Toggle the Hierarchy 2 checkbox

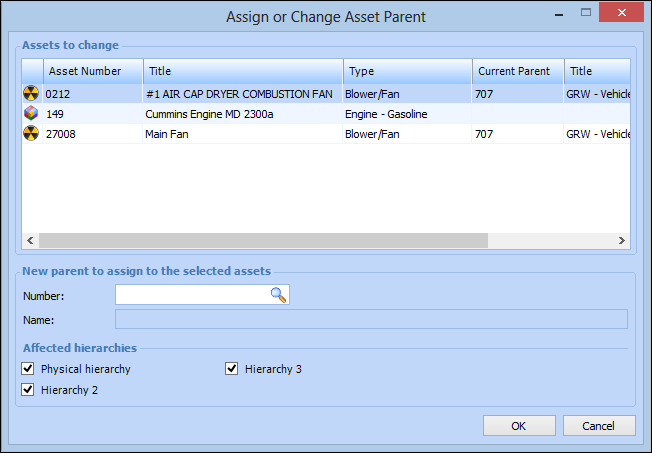click(28, 390)
